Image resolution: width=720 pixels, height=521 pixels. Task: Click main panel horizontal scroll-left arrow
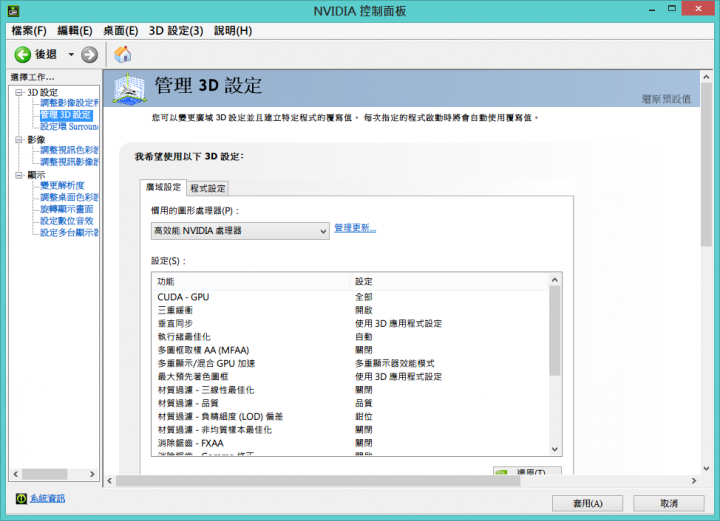pos(110,481)
